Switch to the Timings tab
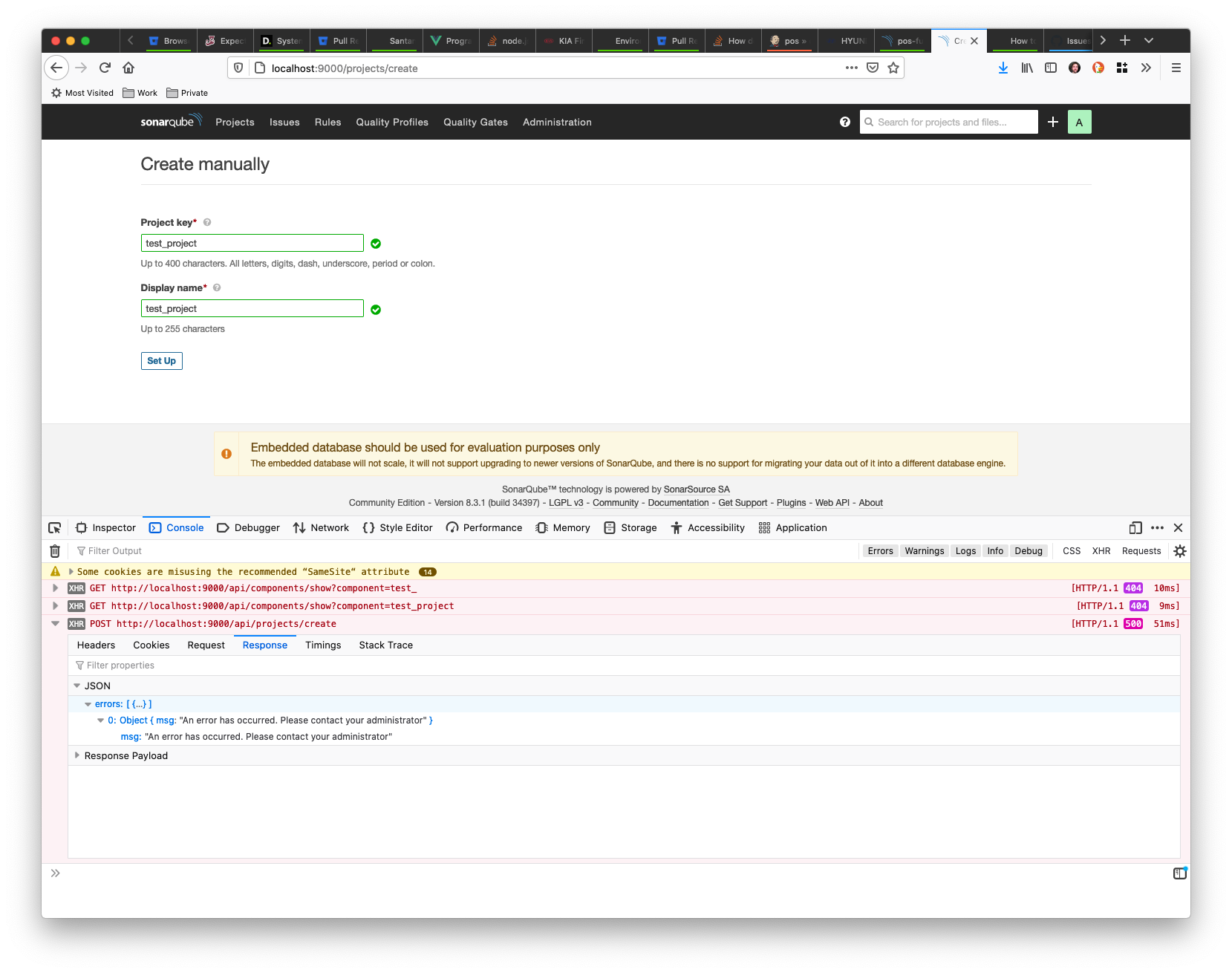This screenshot has height=973, width=1232. coord(323,645)
